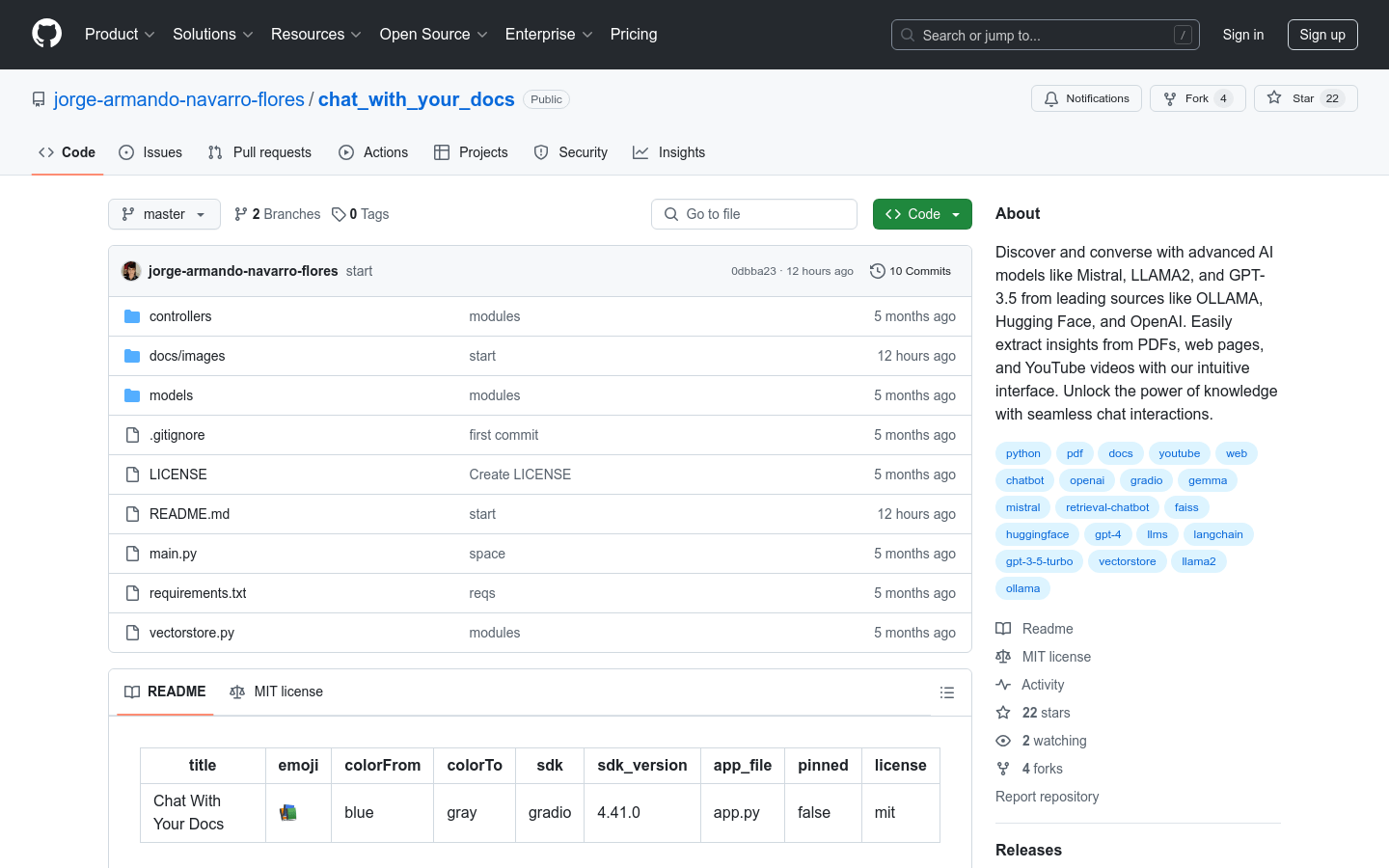This screenshot has width=1389, height=868.
Task: Switch to the Pull requests tab
Action: pyautogui.click(x=259, y=152)
